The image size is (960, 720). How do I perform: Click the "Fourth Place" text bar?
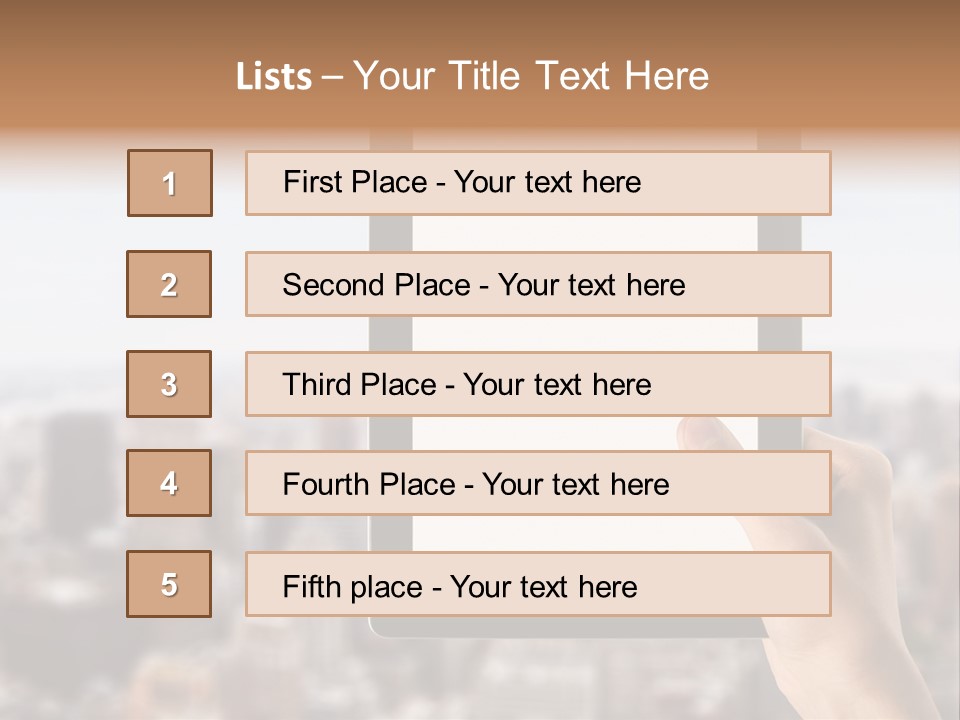point(538,484)
